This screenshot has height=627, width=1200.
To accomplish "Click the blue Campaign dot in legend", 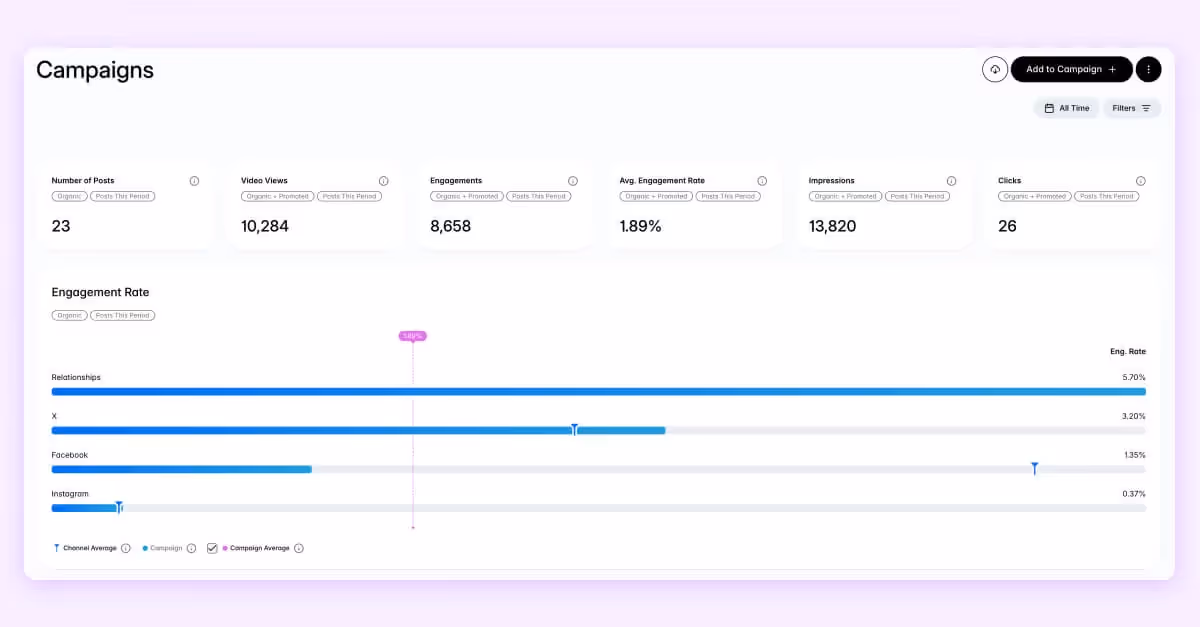I will tap(145, 548).
